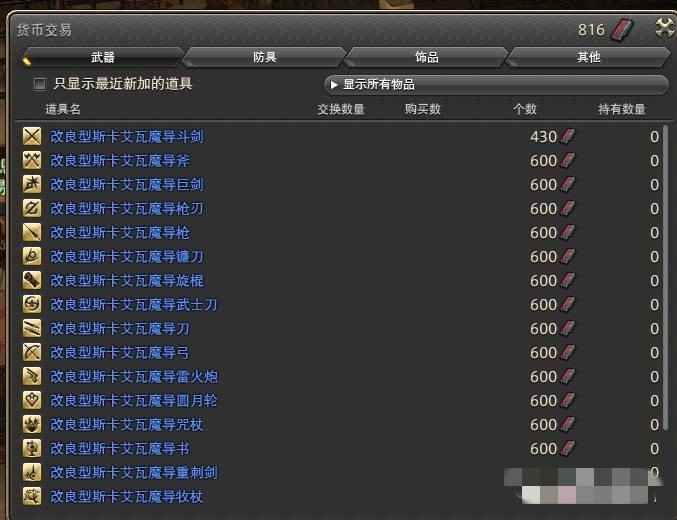Toggle 只显示最近新加的道具 checkbox
677x520 pixels.
40,84
